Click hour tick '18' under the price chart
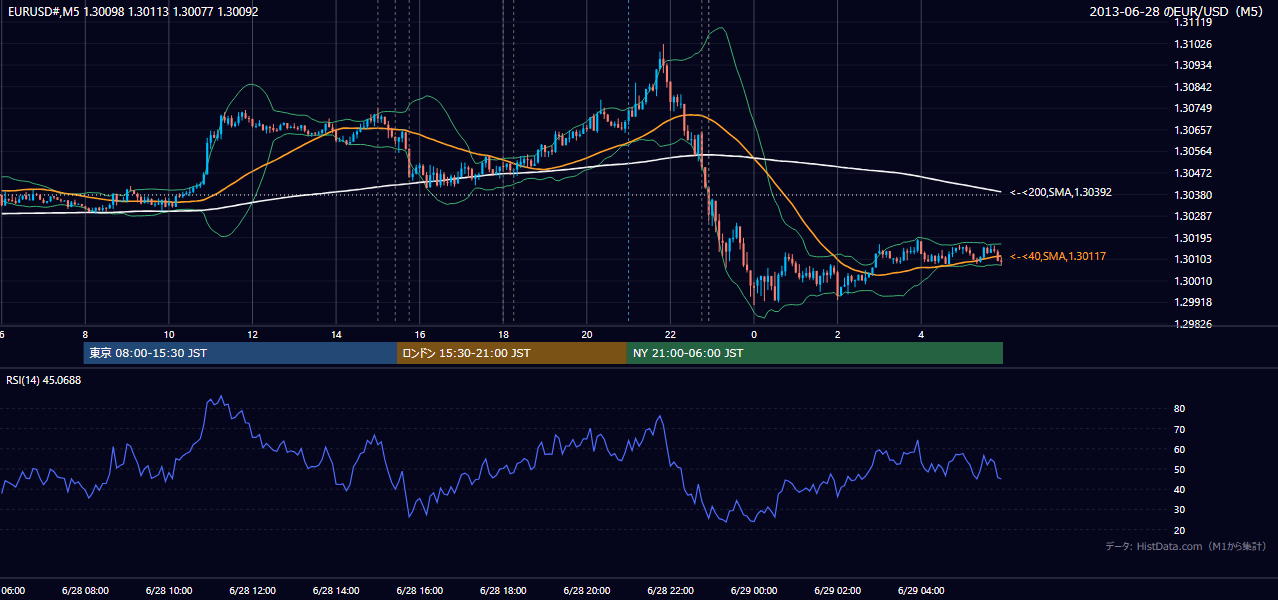 (x=503, y=334)
